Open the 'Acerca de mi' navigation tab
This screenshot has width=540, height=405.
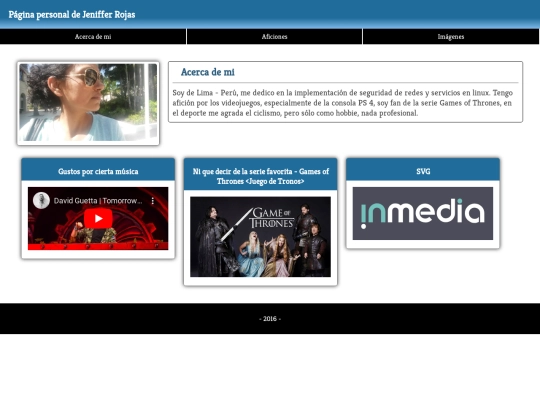pyautogui.click(x=93, y=37)
